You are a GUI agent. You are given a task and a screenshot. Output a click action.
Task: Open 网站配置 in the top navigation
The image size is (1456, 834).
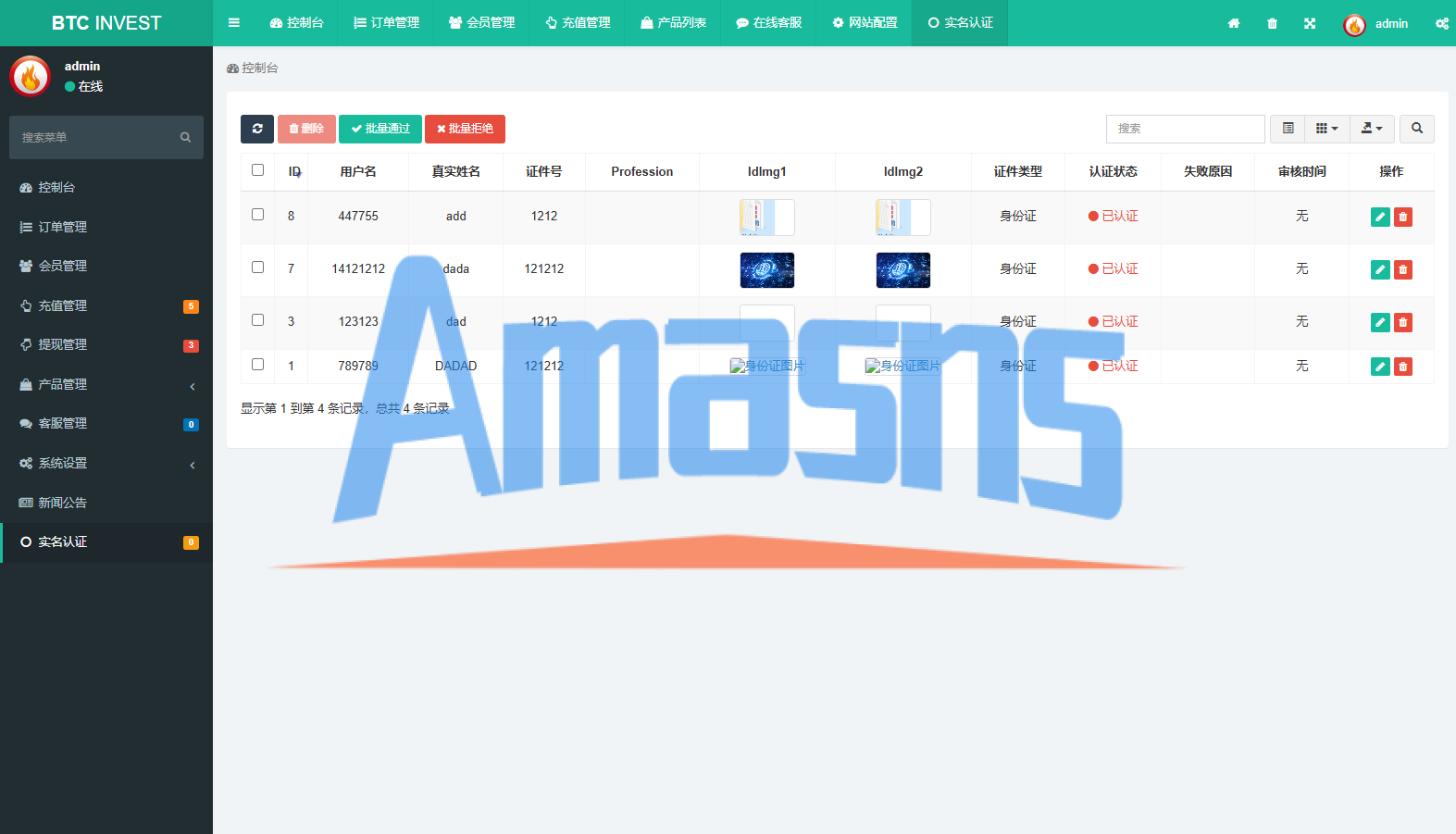click(x=865, y=23)
